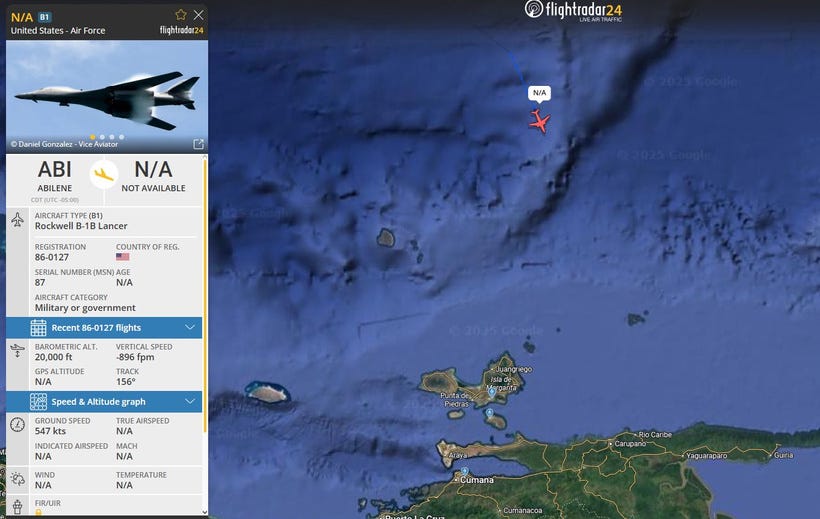Click the favorite star icon
This screenshot has width=820, height=519.
pos(181,15)
